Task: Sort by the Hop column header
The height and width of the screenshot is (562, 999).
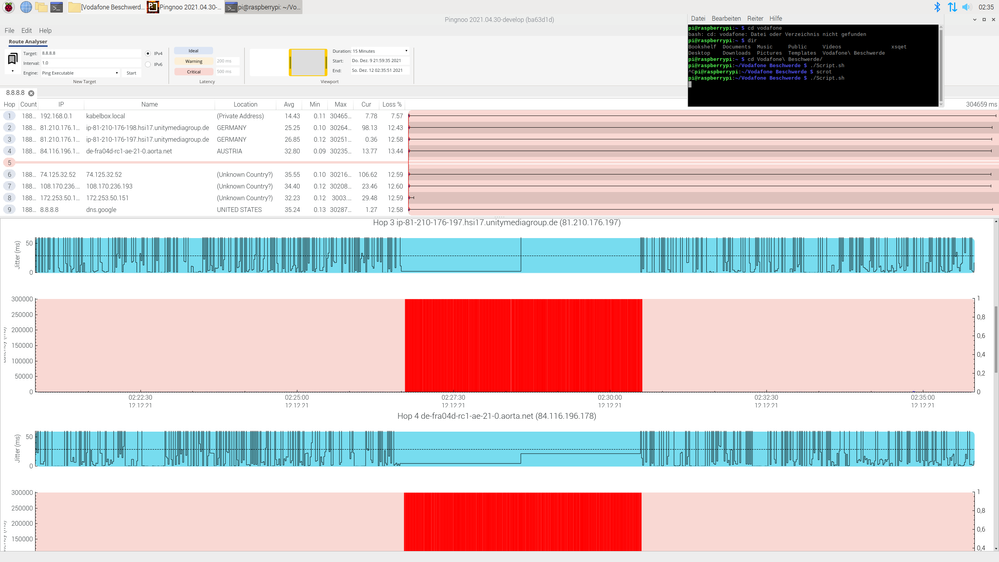Action: pos(10,104)
